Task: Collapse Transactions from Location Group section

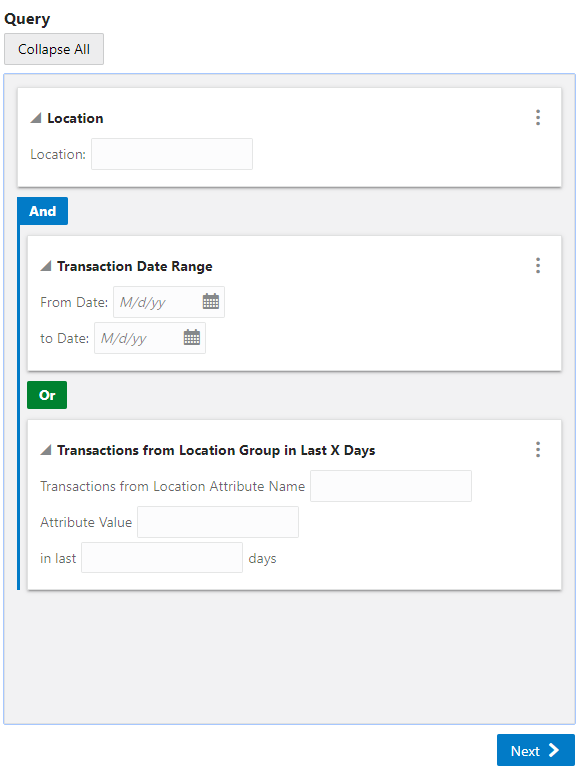Action: [46, 450]
